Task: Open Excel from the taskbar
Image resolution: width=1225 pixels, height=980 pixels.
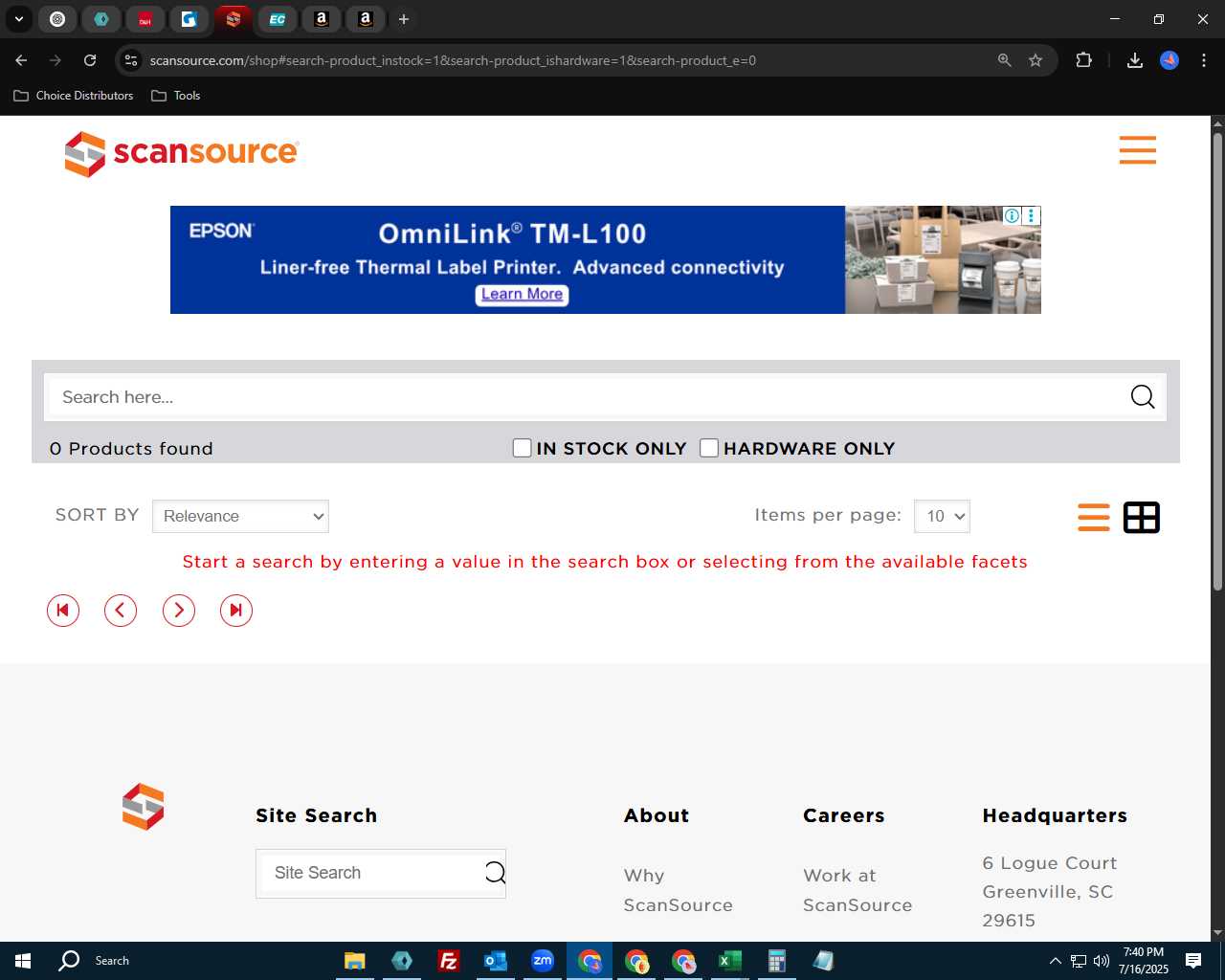Action: pyautogui.click(x=730, y=961)
